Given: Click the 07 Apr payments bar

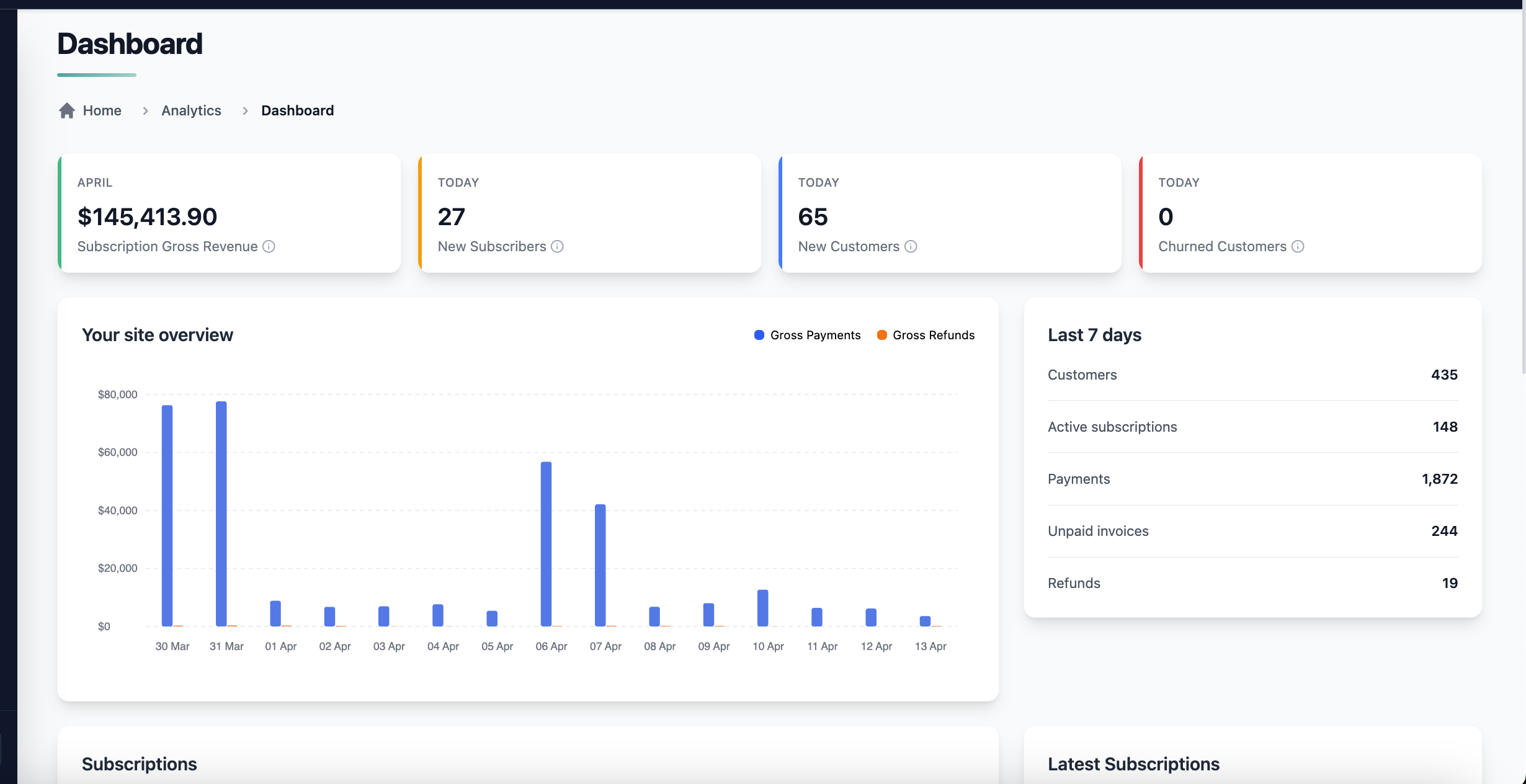Looking at the screenshot, I should [x=600, y=564].
